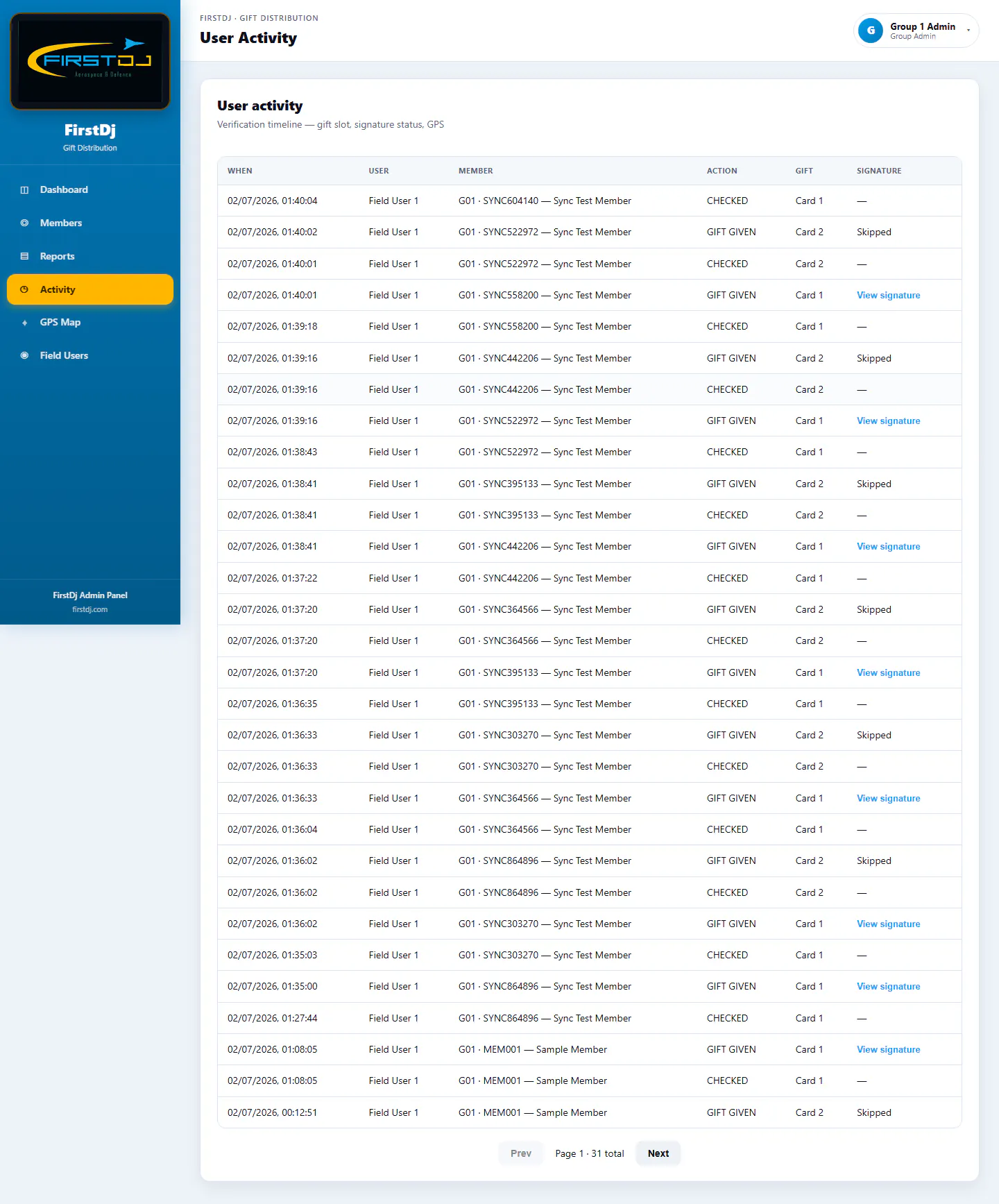
Task: Click the FirstDj Admin Panel footer text
Action: (90, 595)
